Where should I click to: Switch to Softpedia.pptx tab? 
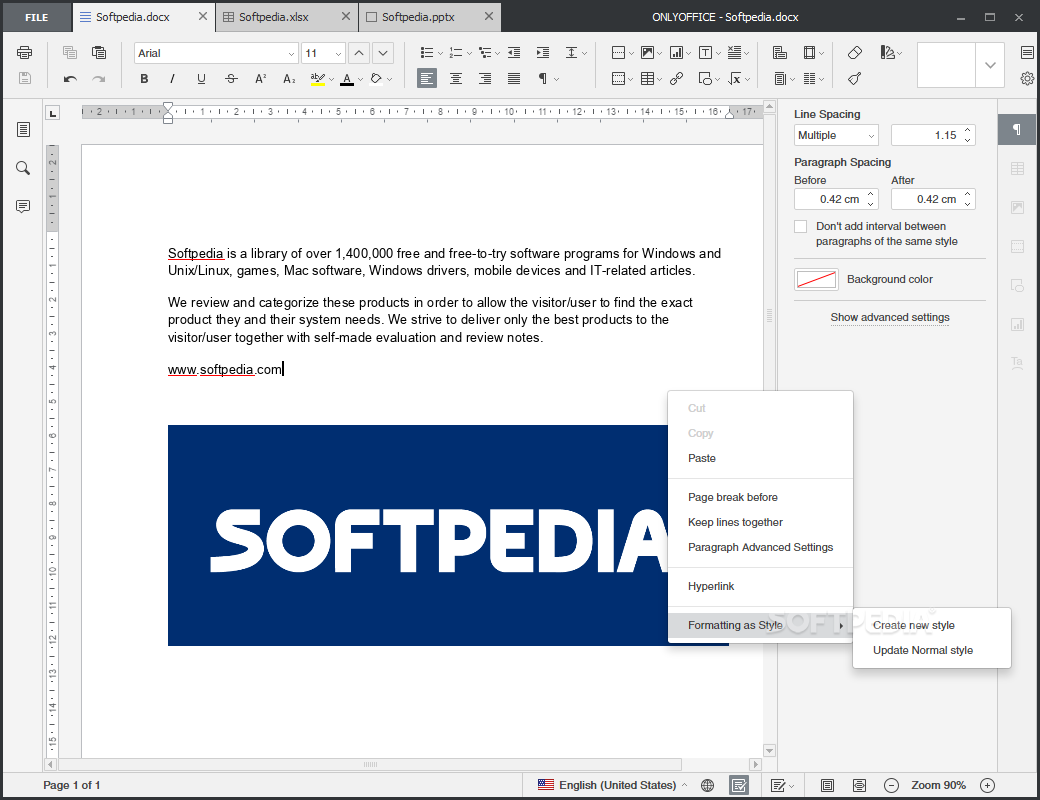pyautogui.click(x=418, y=17)
